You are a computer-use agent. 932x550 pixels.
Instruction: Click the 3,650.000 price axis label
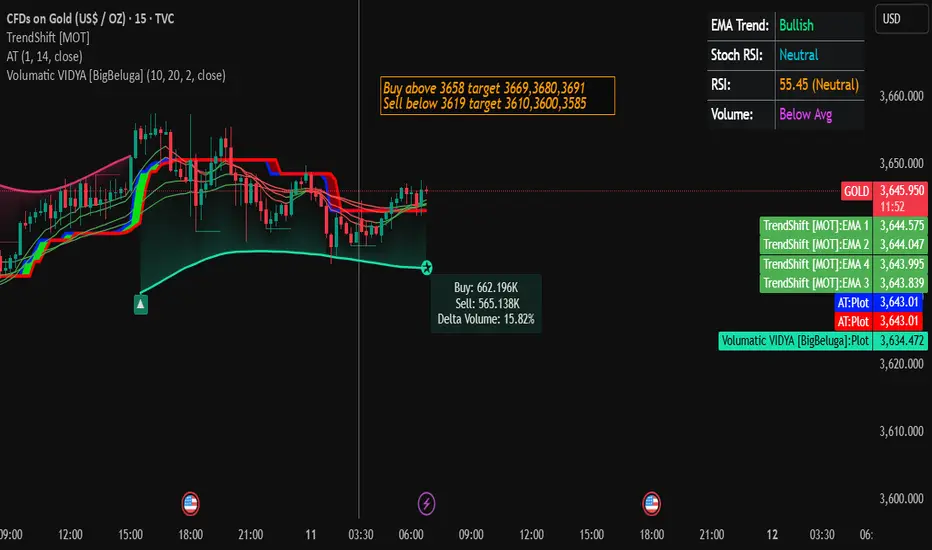coord(902,164)
